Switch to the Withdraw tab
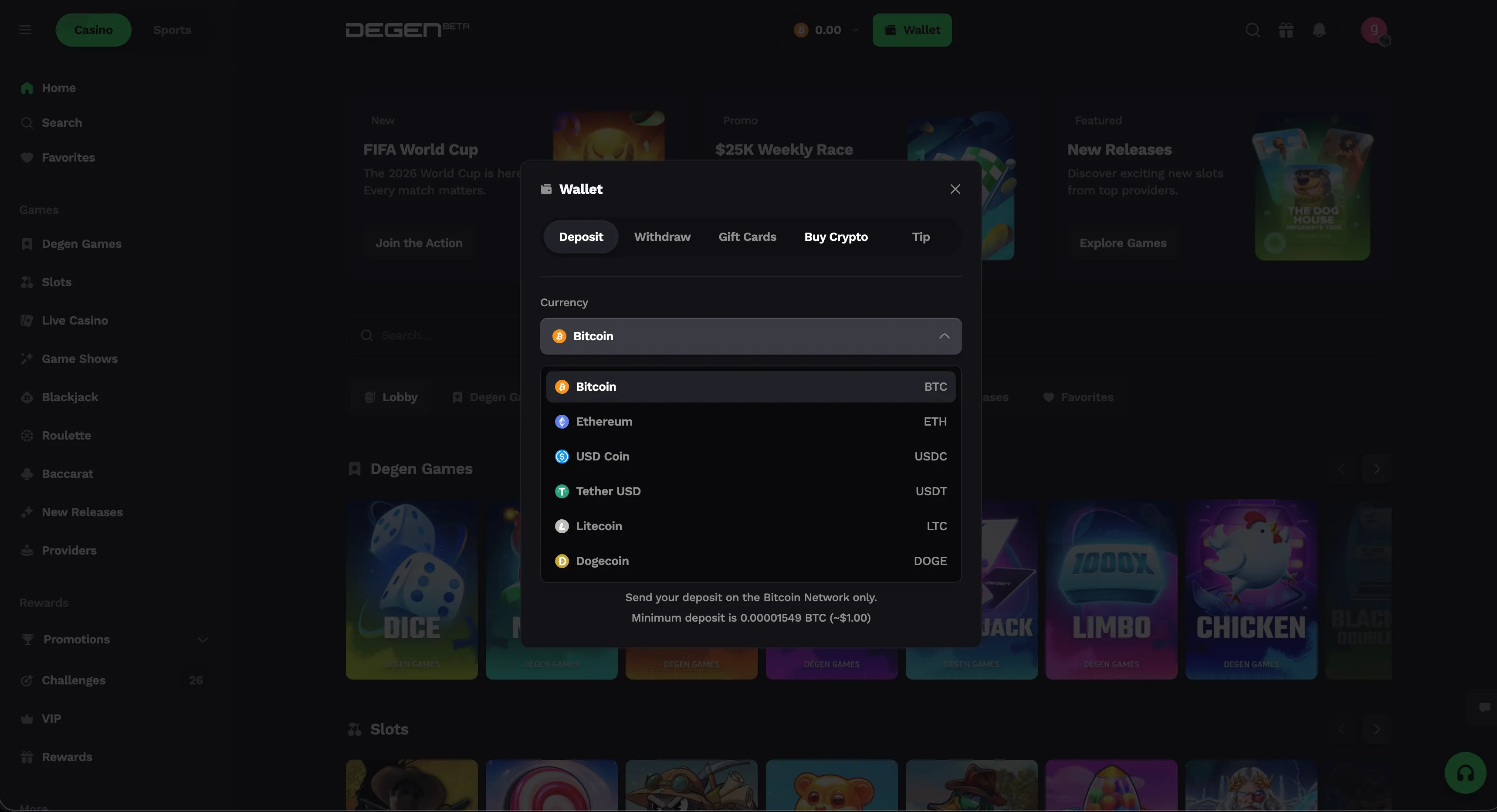1497x812 pixels. pyautogui.click(x=662, y=237)
